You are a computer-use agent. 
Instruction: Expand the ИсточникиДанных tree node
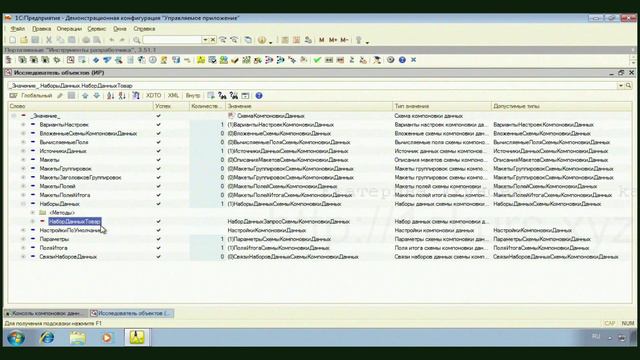click(23, 151)
